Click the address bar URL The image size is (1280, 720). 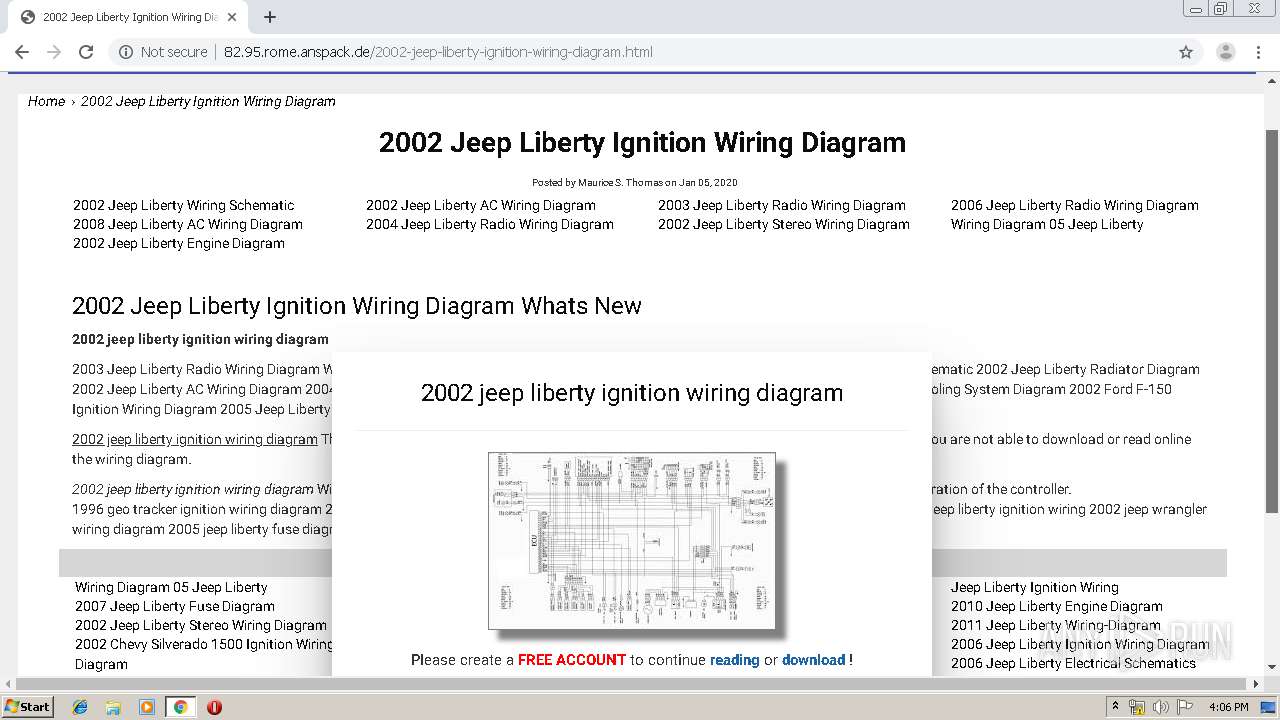[x=438, y=52]
